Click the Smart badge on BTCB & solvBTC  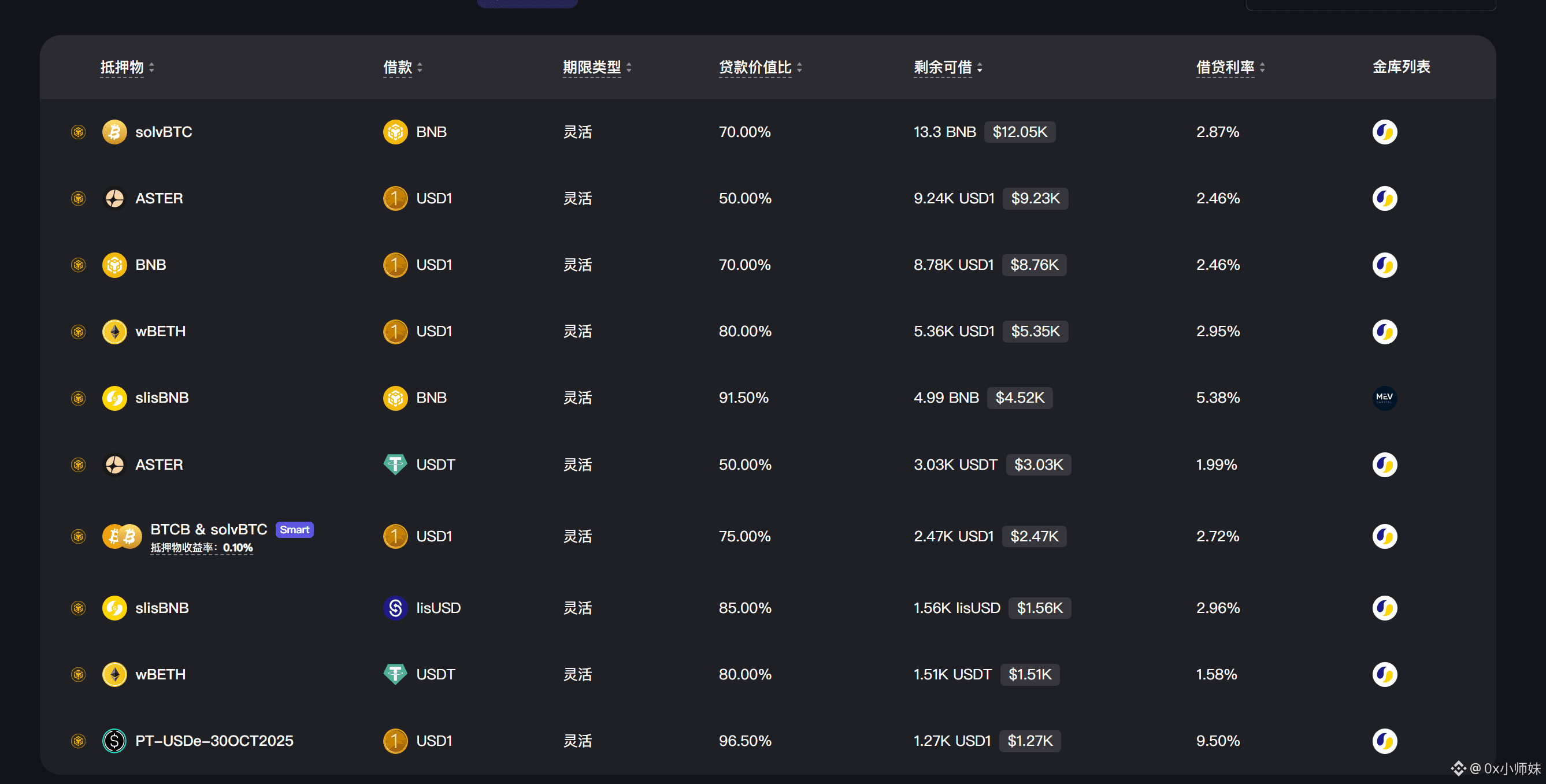pos(294,530)
